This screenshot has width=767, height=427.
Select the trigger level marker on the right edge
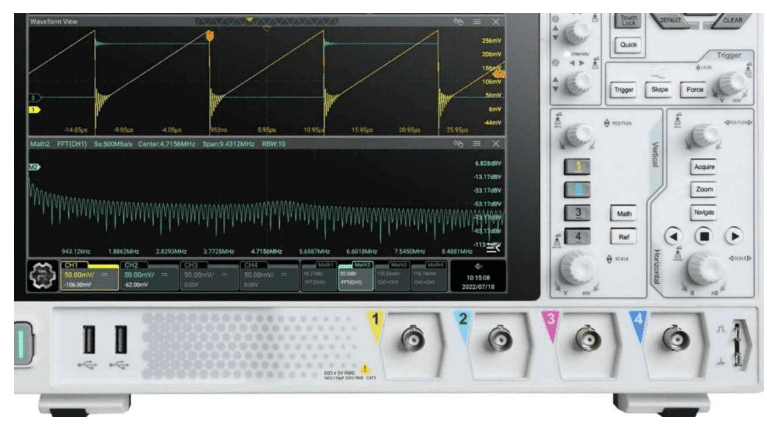click(499, 74)
